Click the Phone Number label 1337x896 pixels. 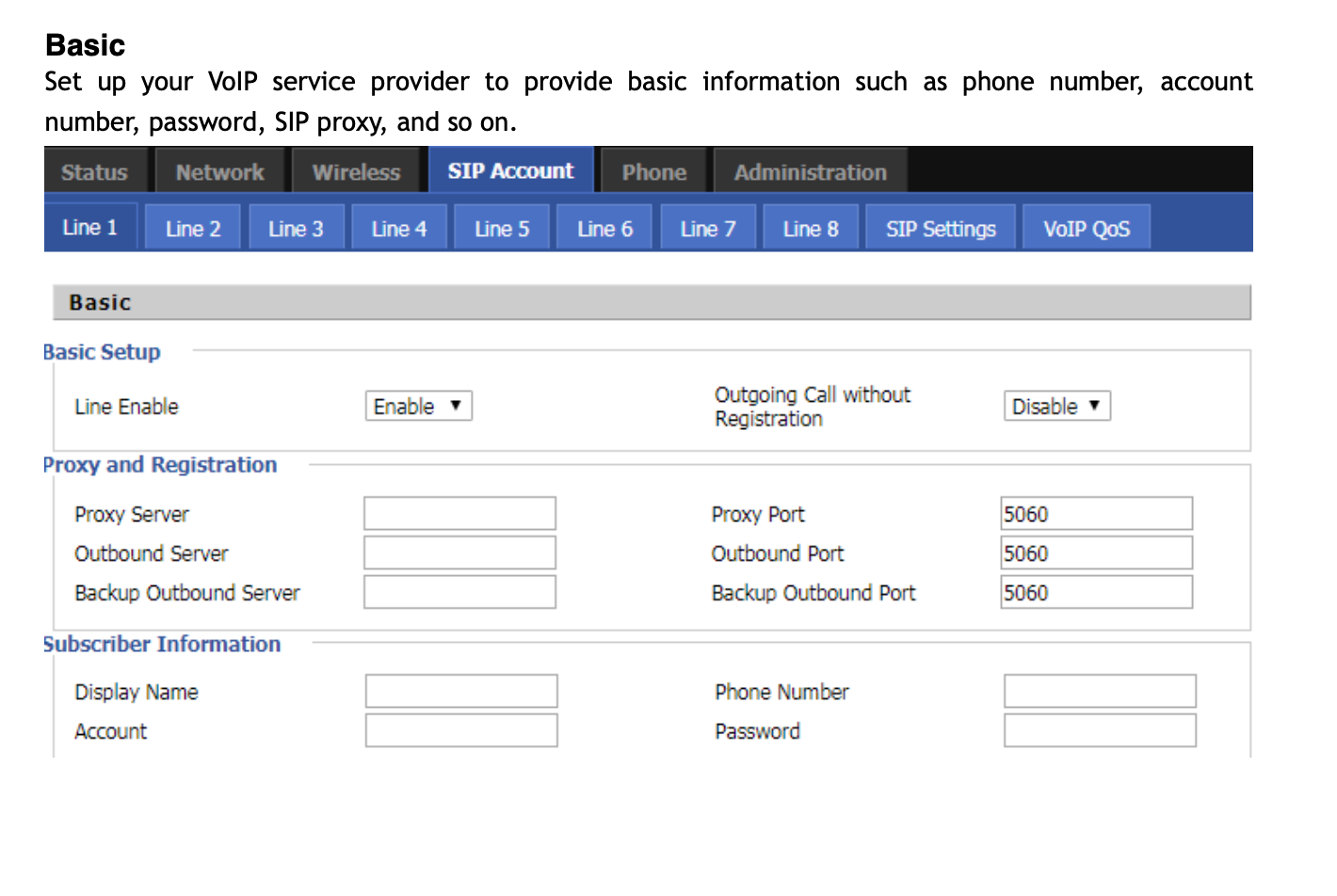[x=781, y=692]
